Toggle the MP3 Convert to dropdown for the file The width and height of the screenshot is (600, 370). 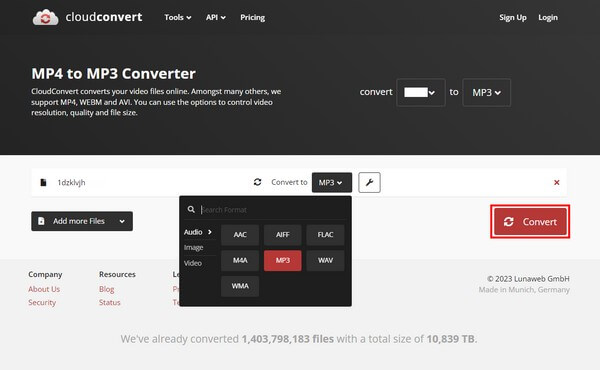[332, 183]
